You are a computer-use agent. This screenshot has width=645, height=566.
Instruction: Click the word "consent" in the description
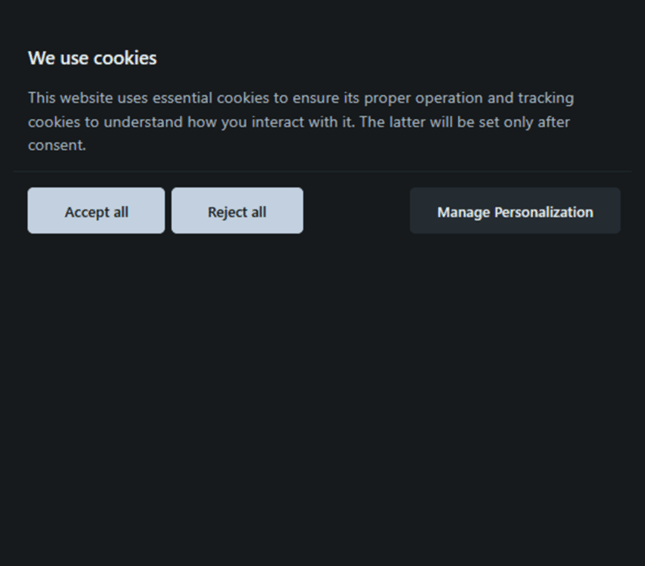click(56, 145)
